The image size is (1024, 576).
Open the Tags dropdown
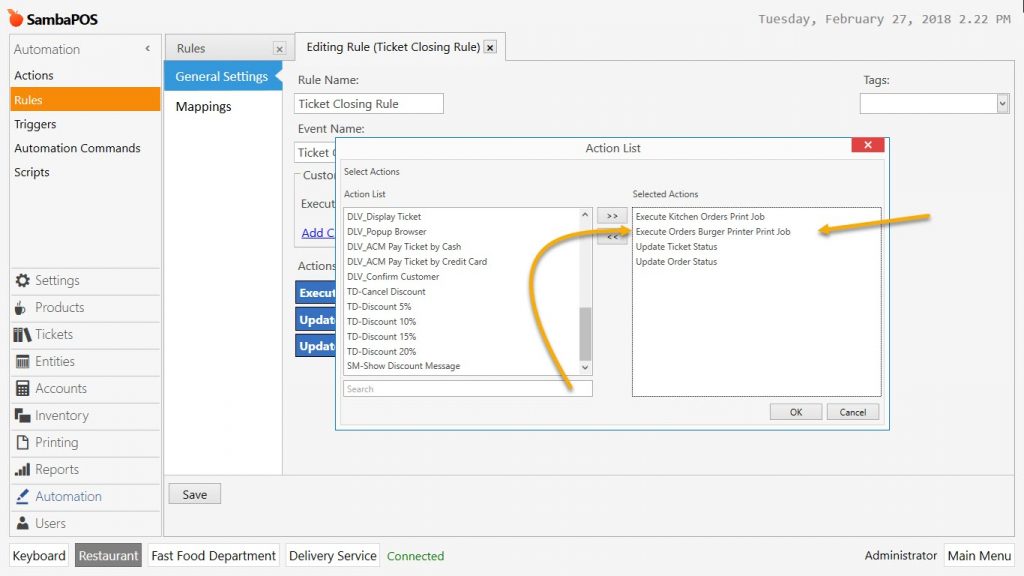coord(1002,103)
